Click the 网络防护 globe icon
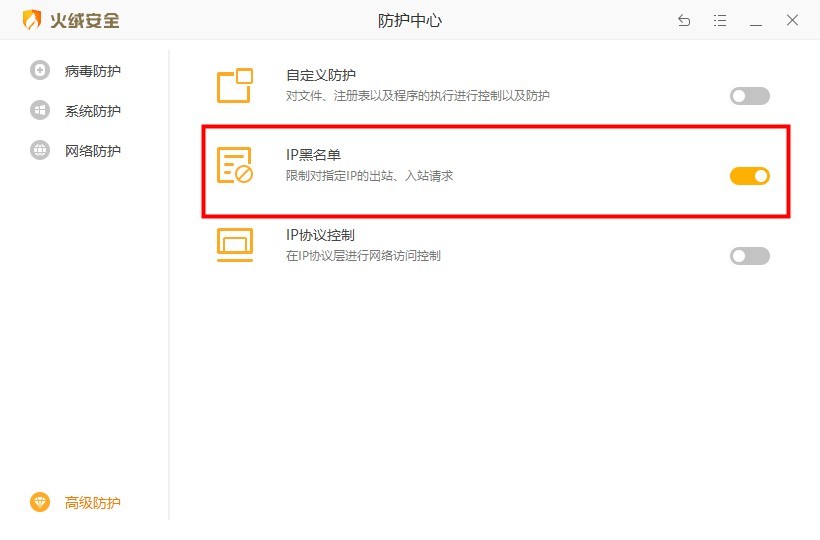This screenshot has height=540, width=820. [x=40, y=150]
